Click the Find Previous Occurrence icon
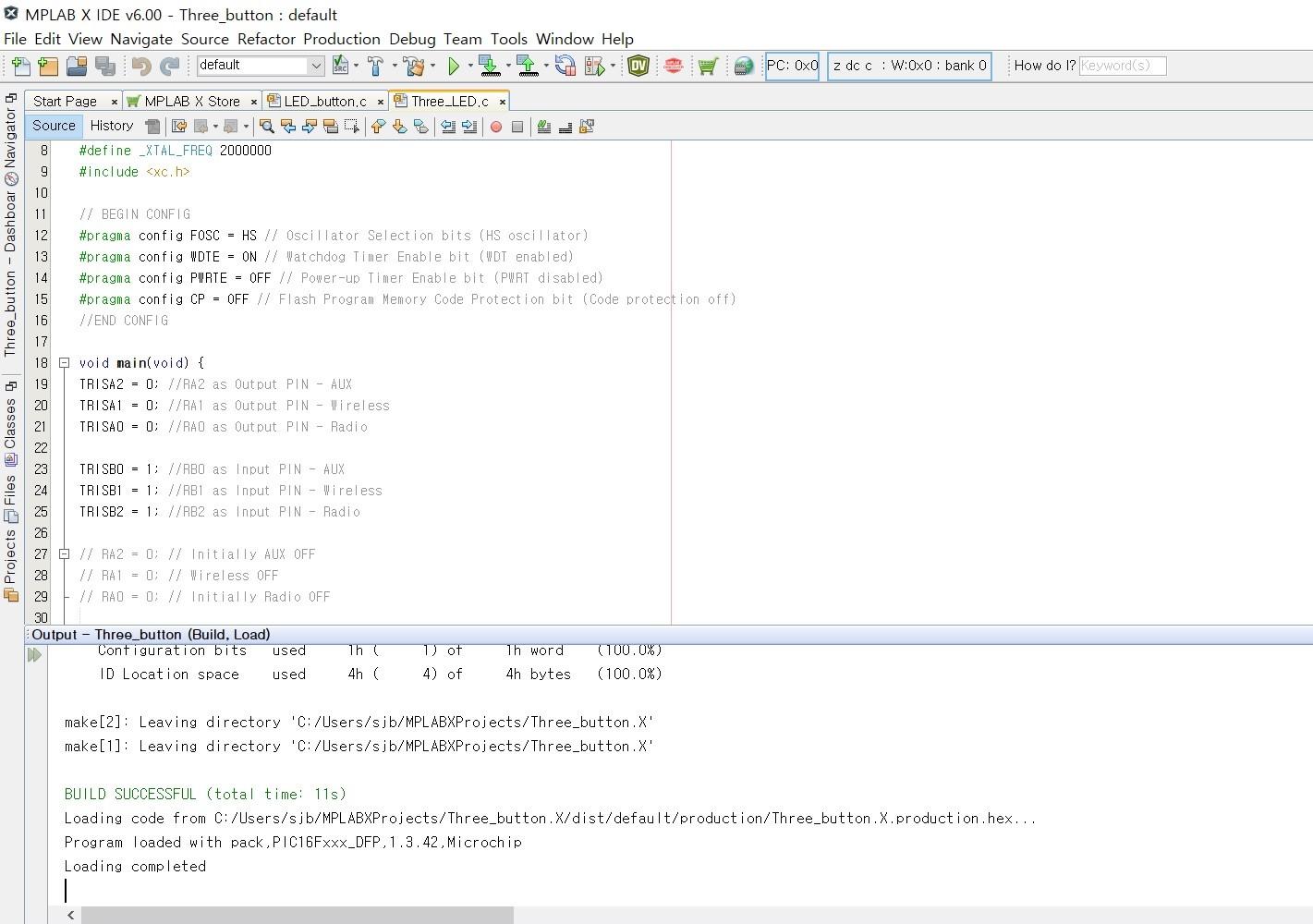 pyautogui.click(x=287, y=127)
